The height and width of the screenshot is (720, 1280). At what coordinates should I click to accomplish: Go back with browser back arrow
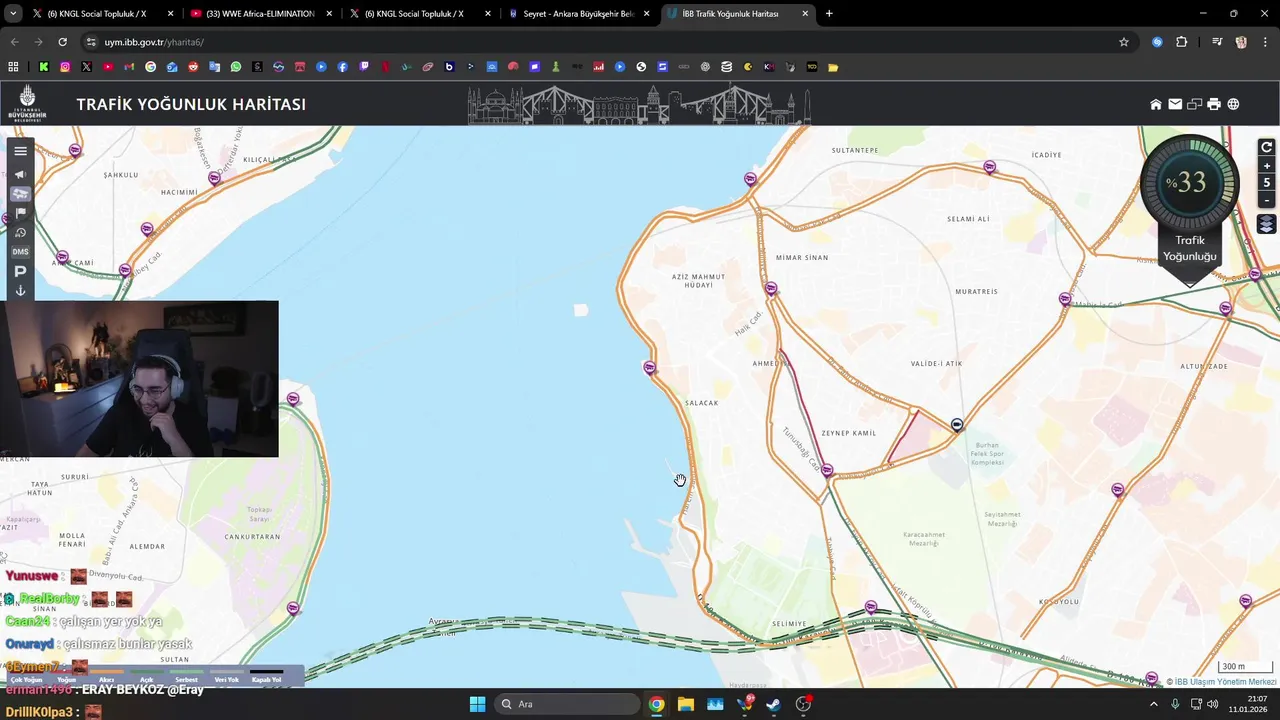14,42
